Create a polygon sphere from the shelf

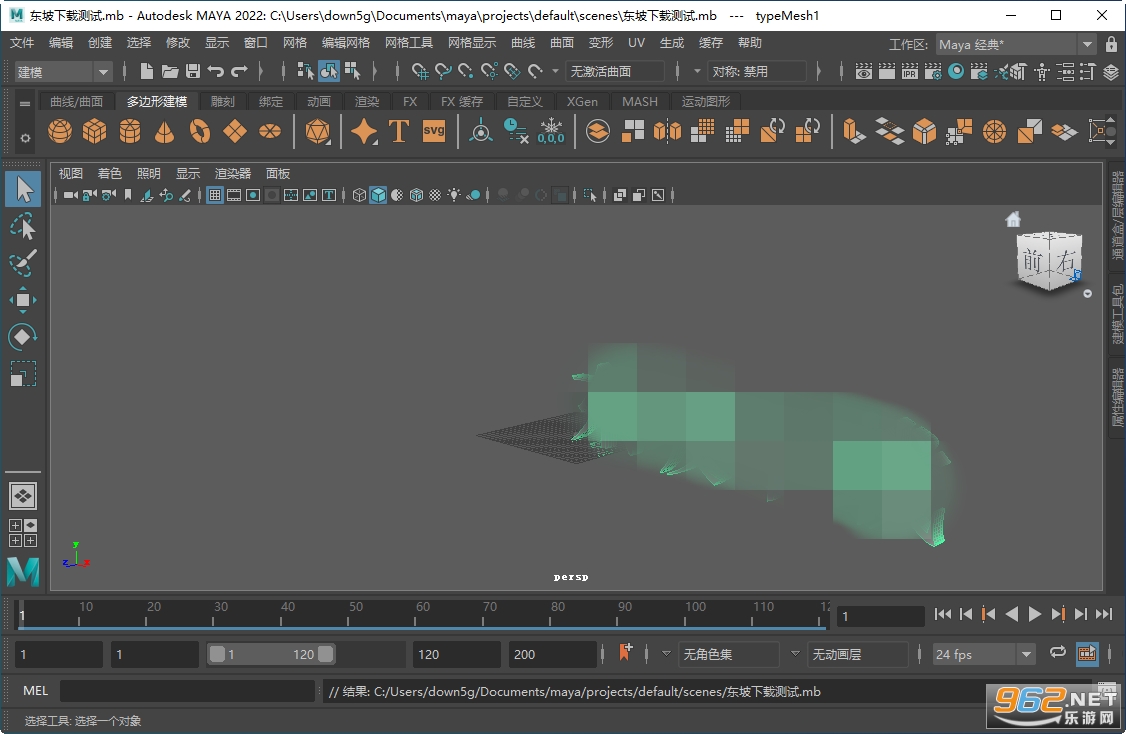coord(60,131)
